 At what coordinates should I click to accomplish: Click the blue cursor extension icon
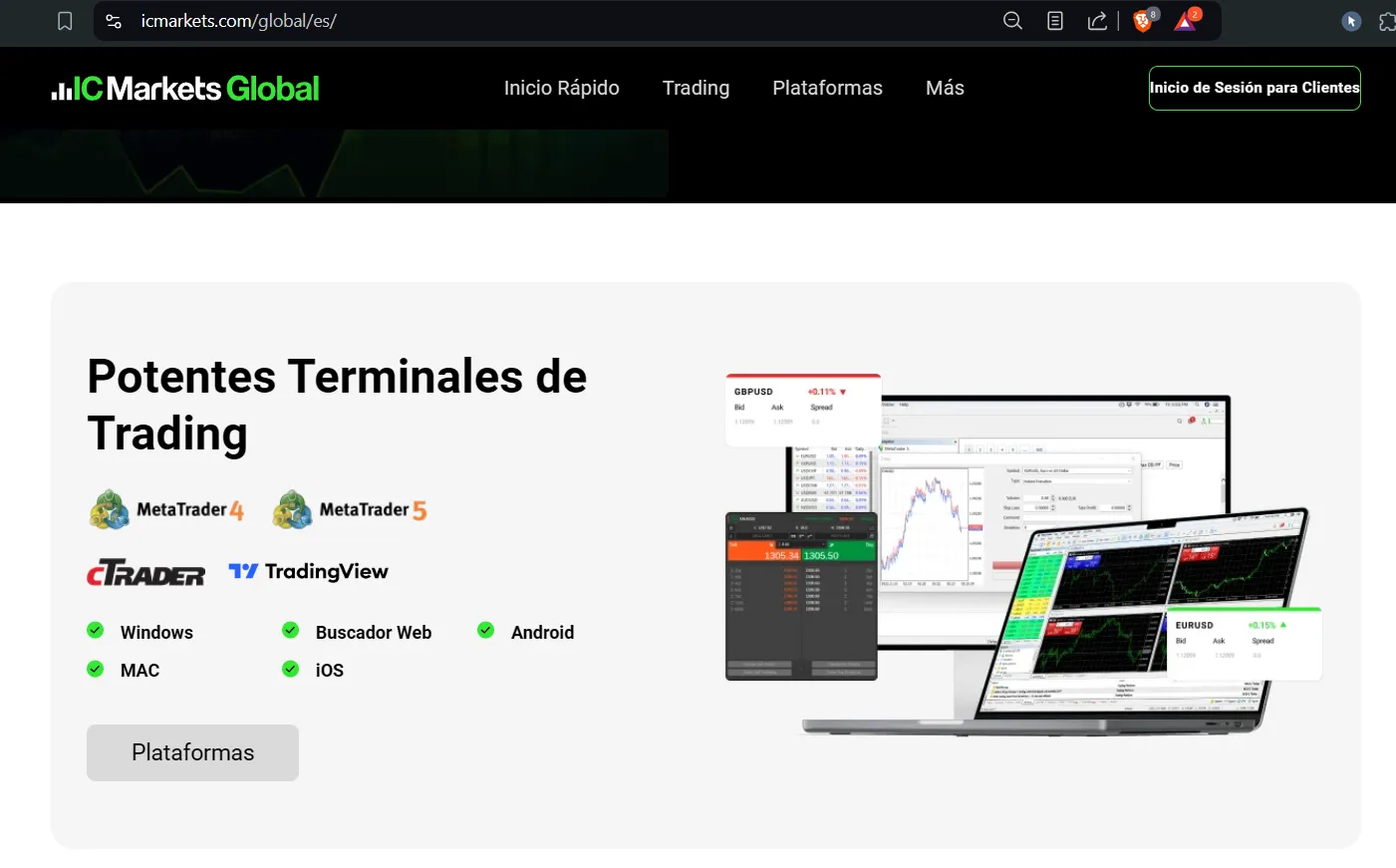[1351, 21]
